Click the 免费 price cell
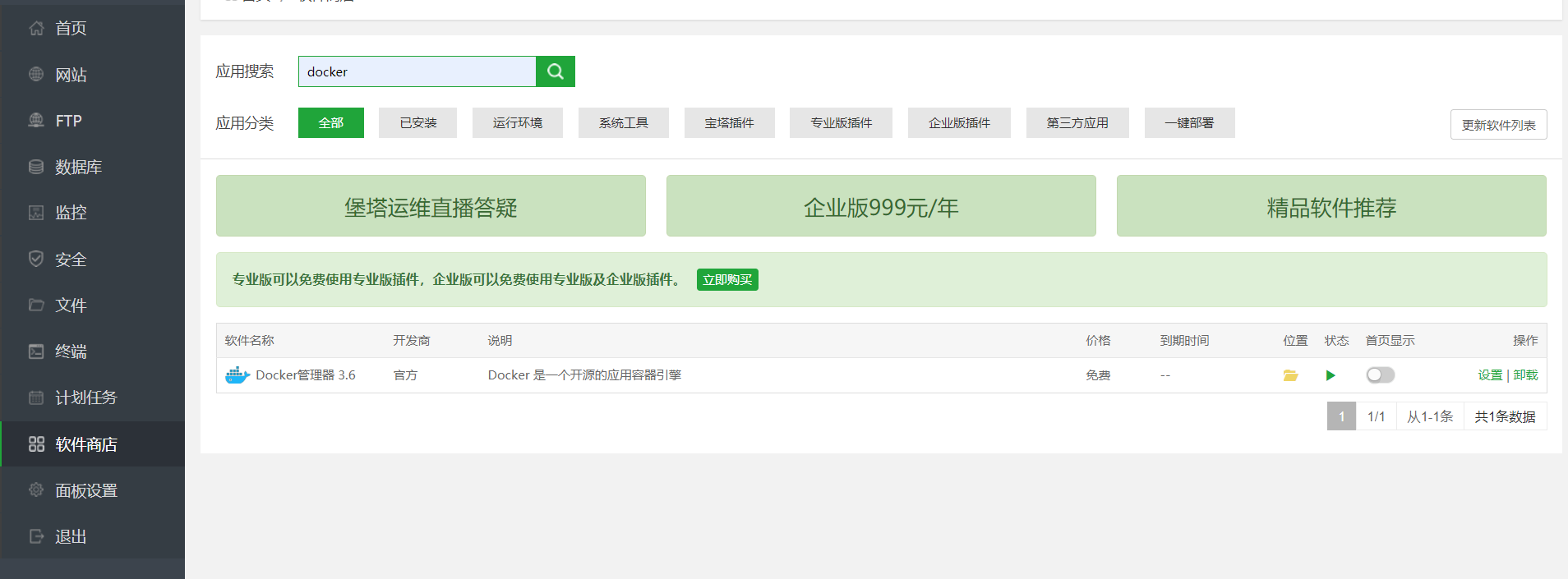The height and width of the screenshot is (579, 1568). tap(1098, 375)
